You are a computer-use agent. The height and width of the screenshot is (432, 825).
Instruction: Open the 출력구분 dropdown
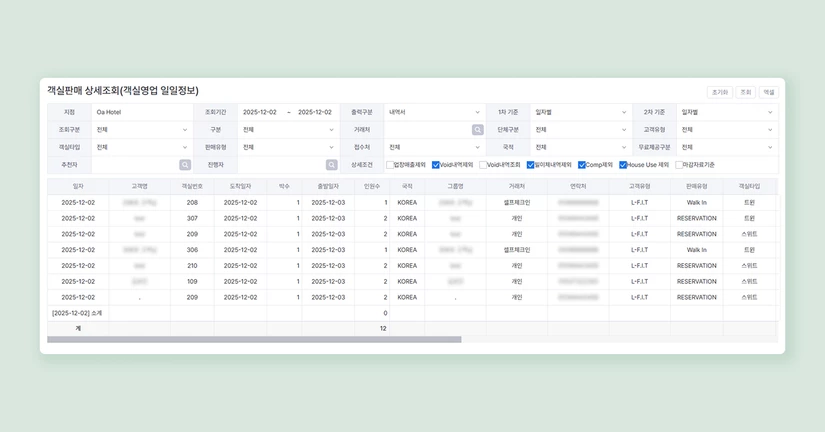point(436,112)
